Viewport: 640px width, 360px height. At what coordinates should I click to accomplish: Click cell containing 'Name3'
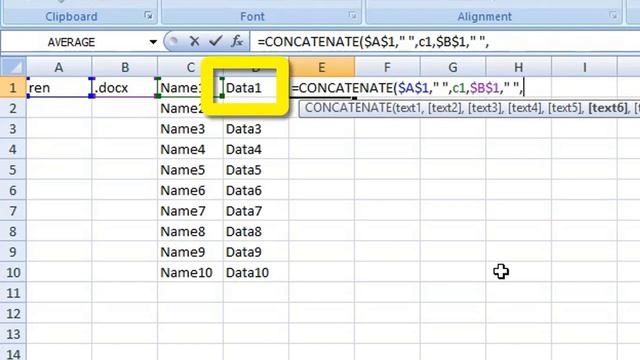coord(190,129)
